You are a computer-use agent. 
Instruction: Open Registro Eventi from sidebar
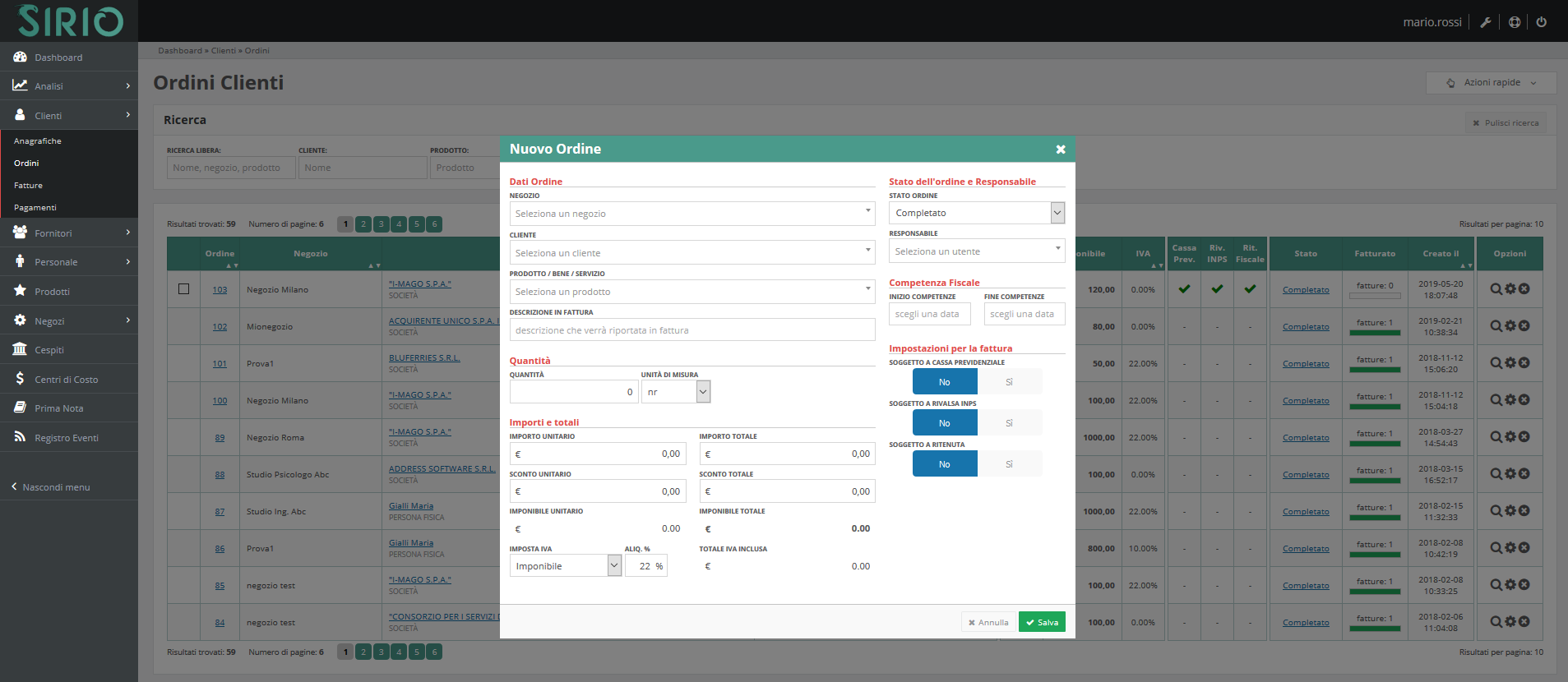[x=66, y=438]
